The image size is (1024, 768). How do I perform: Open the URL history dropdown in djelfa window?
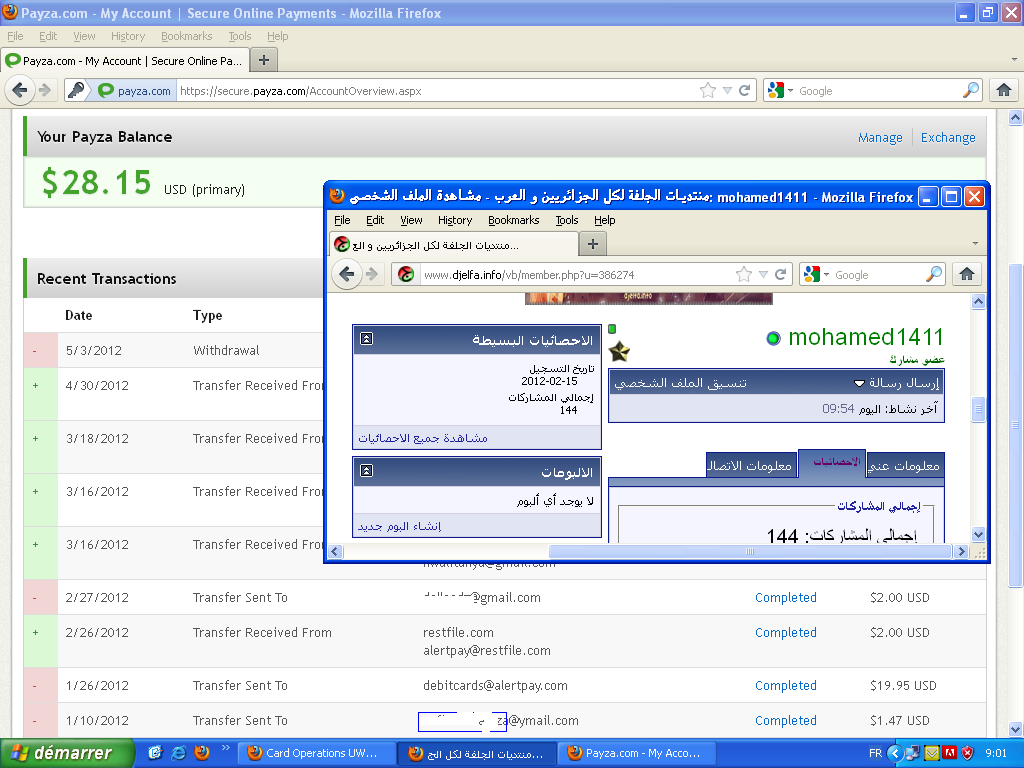pos(763,274)
